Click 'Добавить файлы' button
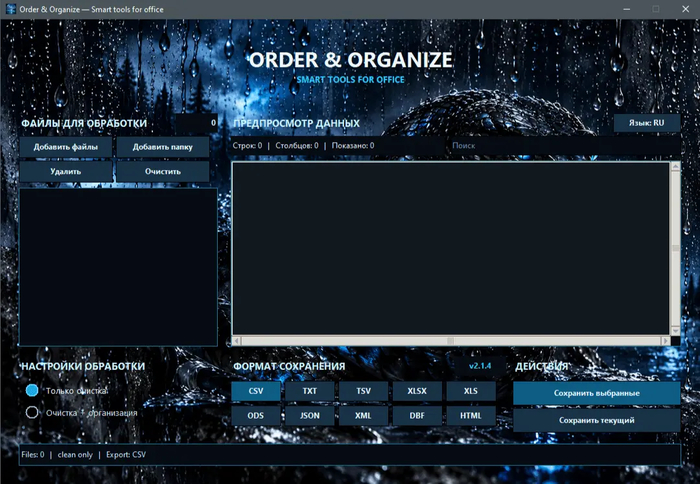The image size is (700, 484). point(66,147)
